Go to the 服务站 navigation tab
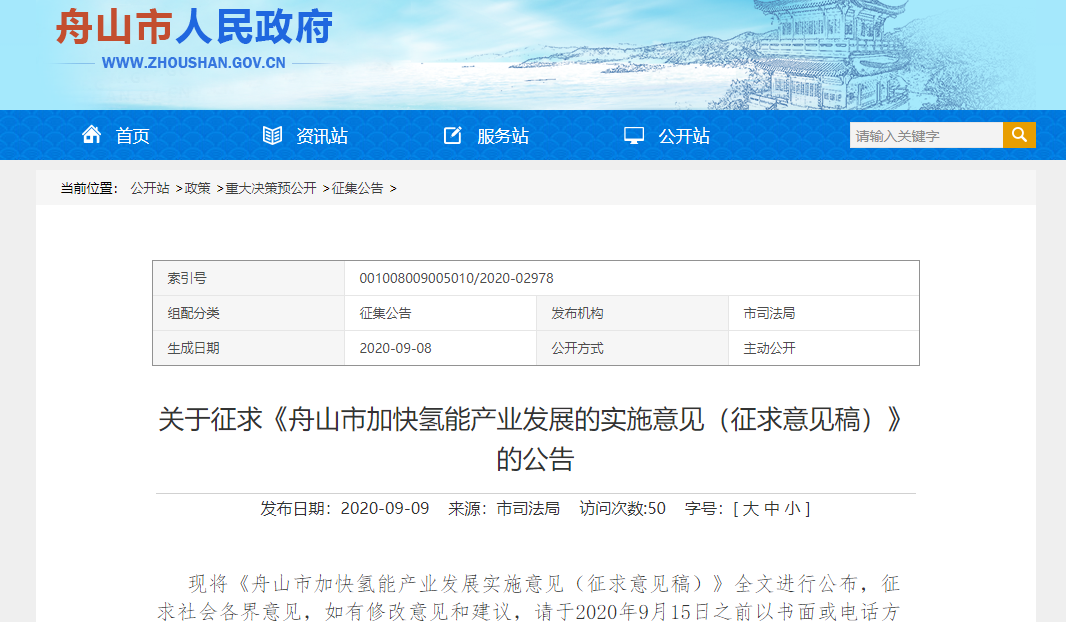Screen dimensions: 1066x622 [x=503, y=136]
